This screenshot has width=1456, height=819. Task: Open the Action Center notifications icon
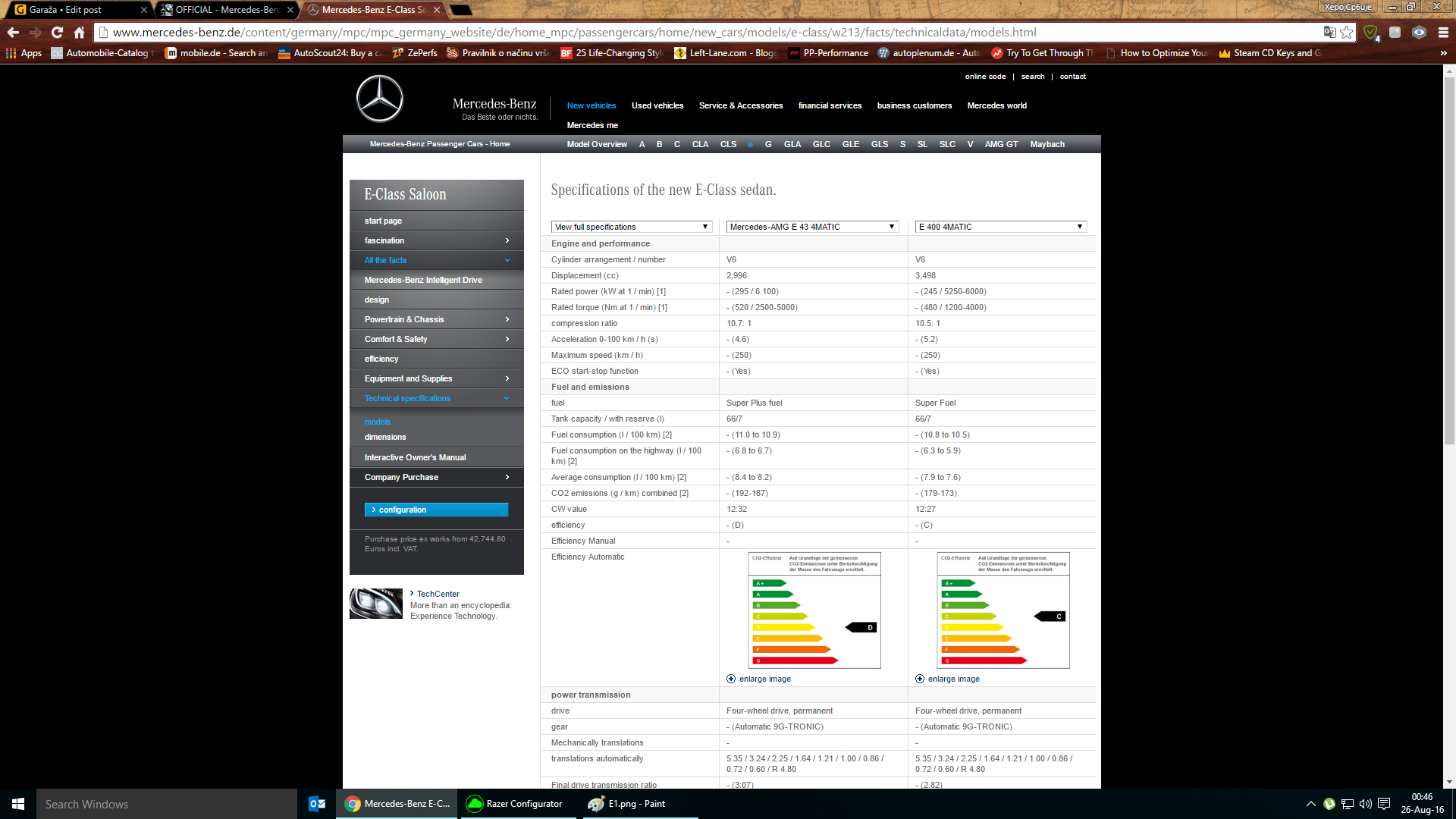[x=1384, y=804]
